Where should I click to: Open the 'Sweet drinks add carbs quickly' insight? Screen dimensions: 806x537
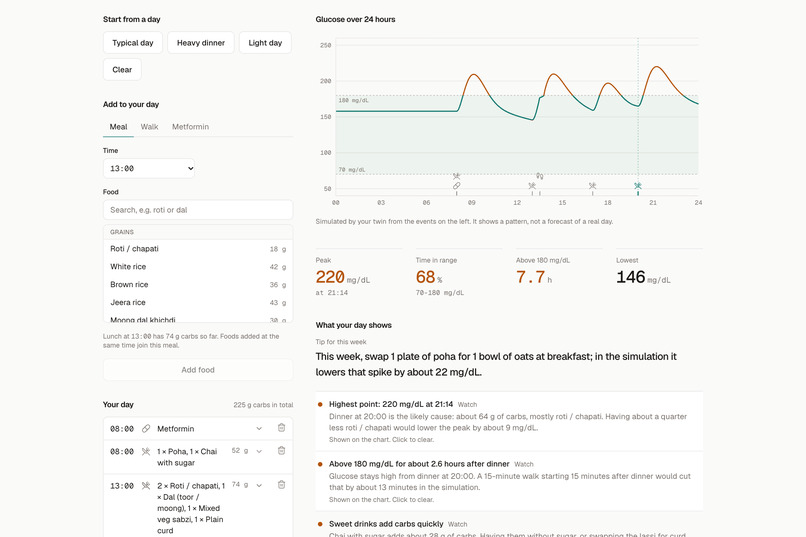[x=509, y=525]
